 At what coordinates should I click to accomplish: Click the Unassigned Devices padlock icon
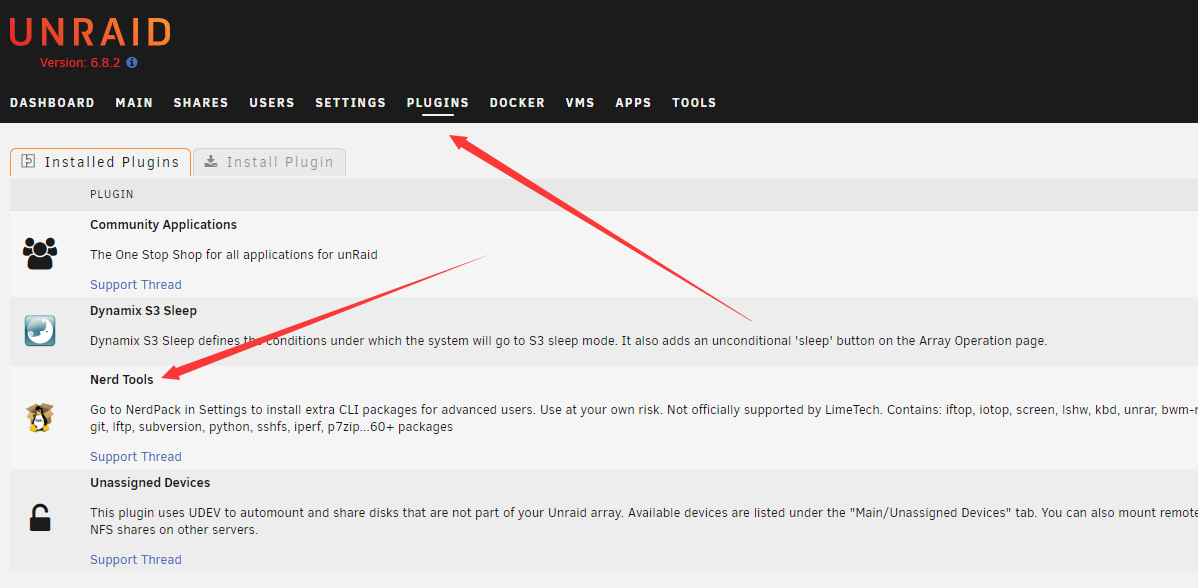click(40, 518)
